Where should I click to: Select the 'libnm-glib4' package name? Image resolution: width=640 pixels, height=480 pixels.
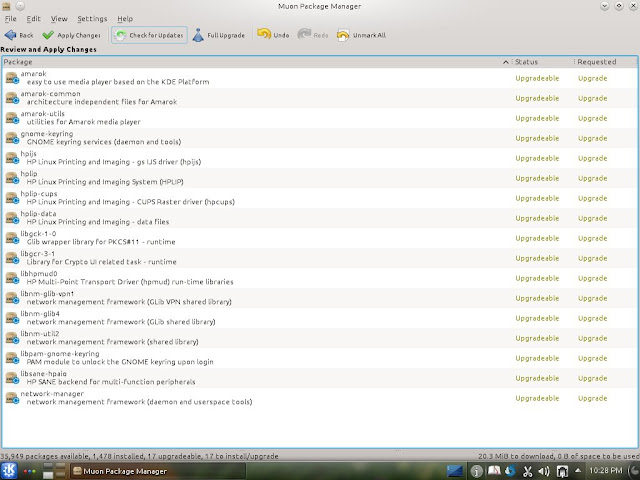(x=40, y=313)
